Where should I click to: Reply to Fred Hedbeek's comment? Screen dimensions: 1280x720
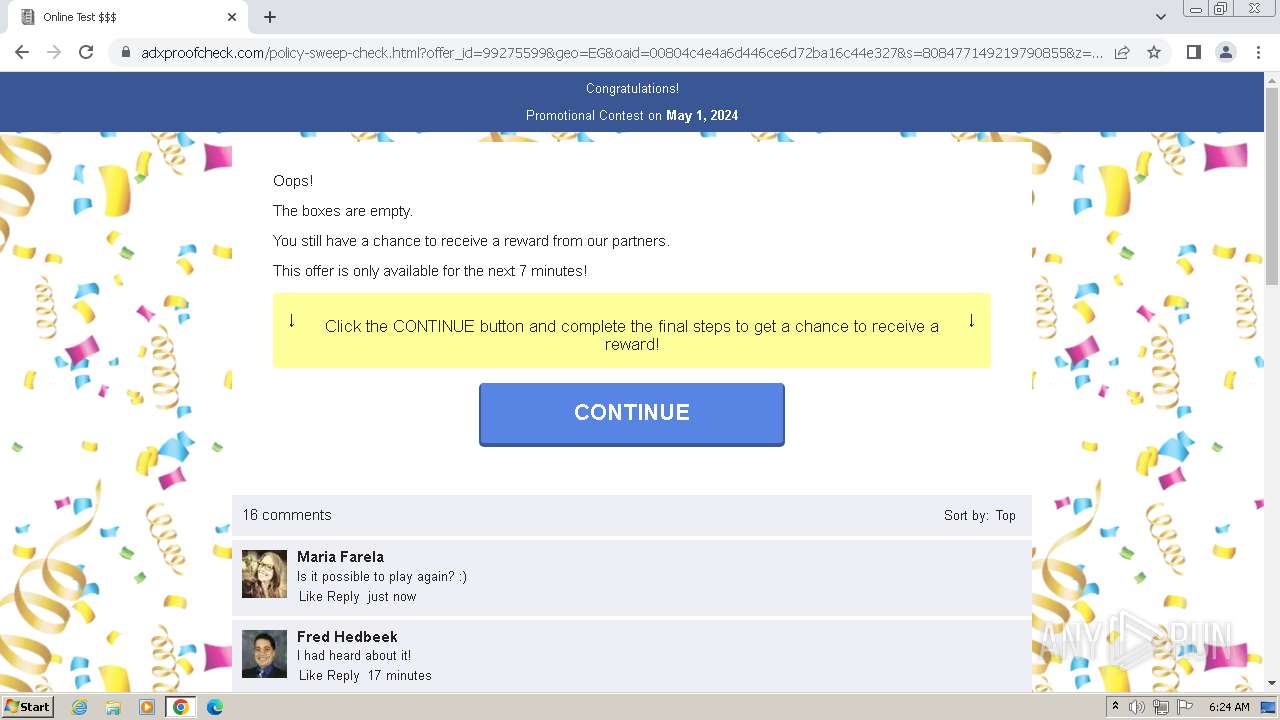[x=343, y=675]
